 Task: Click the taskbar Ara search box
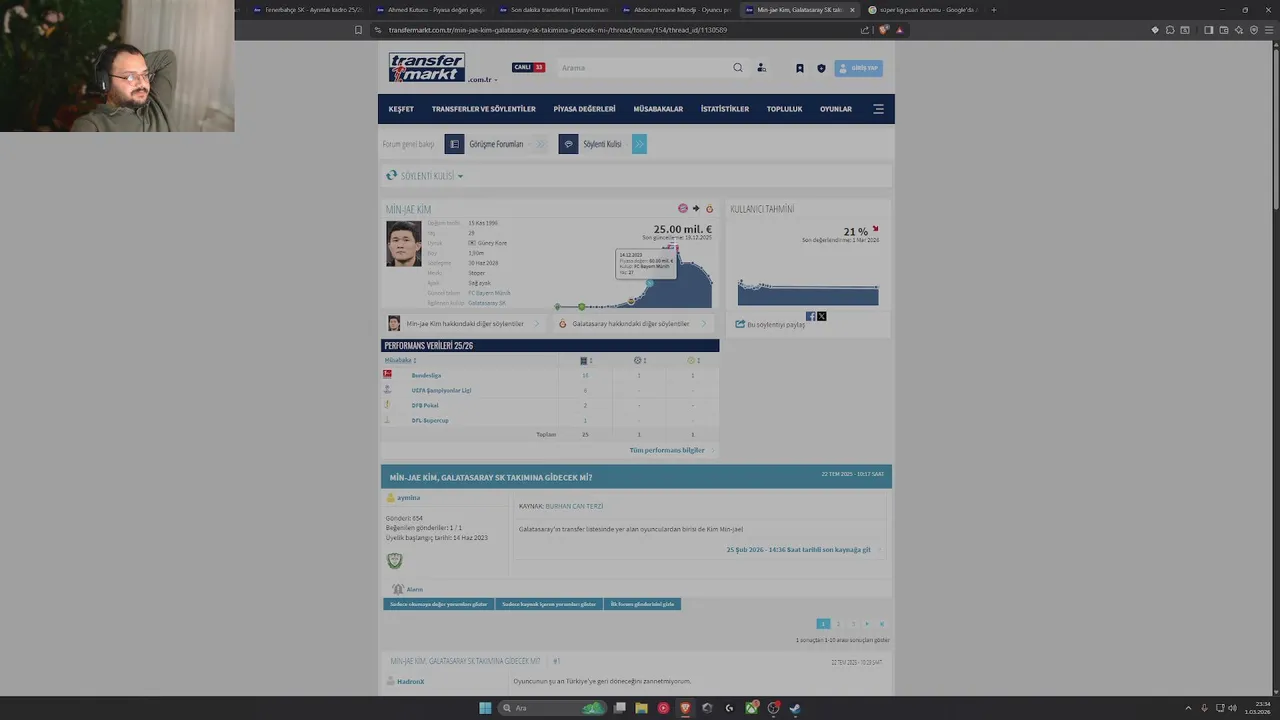[553, 708]
